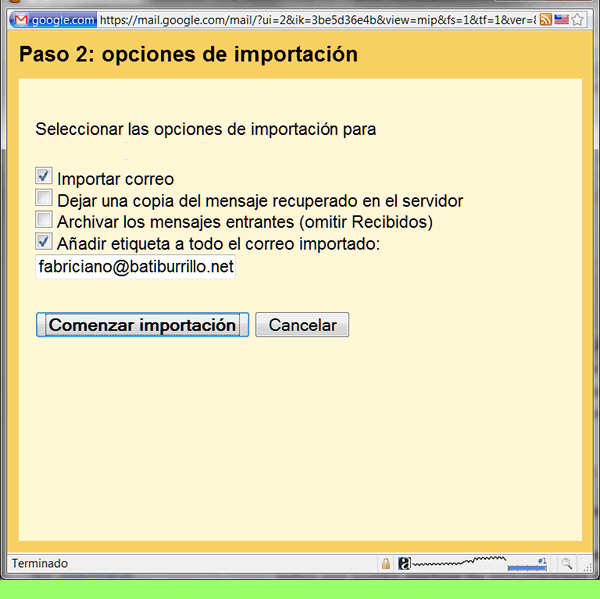Click the padlock security icon in status bar

tap(386, 563)
